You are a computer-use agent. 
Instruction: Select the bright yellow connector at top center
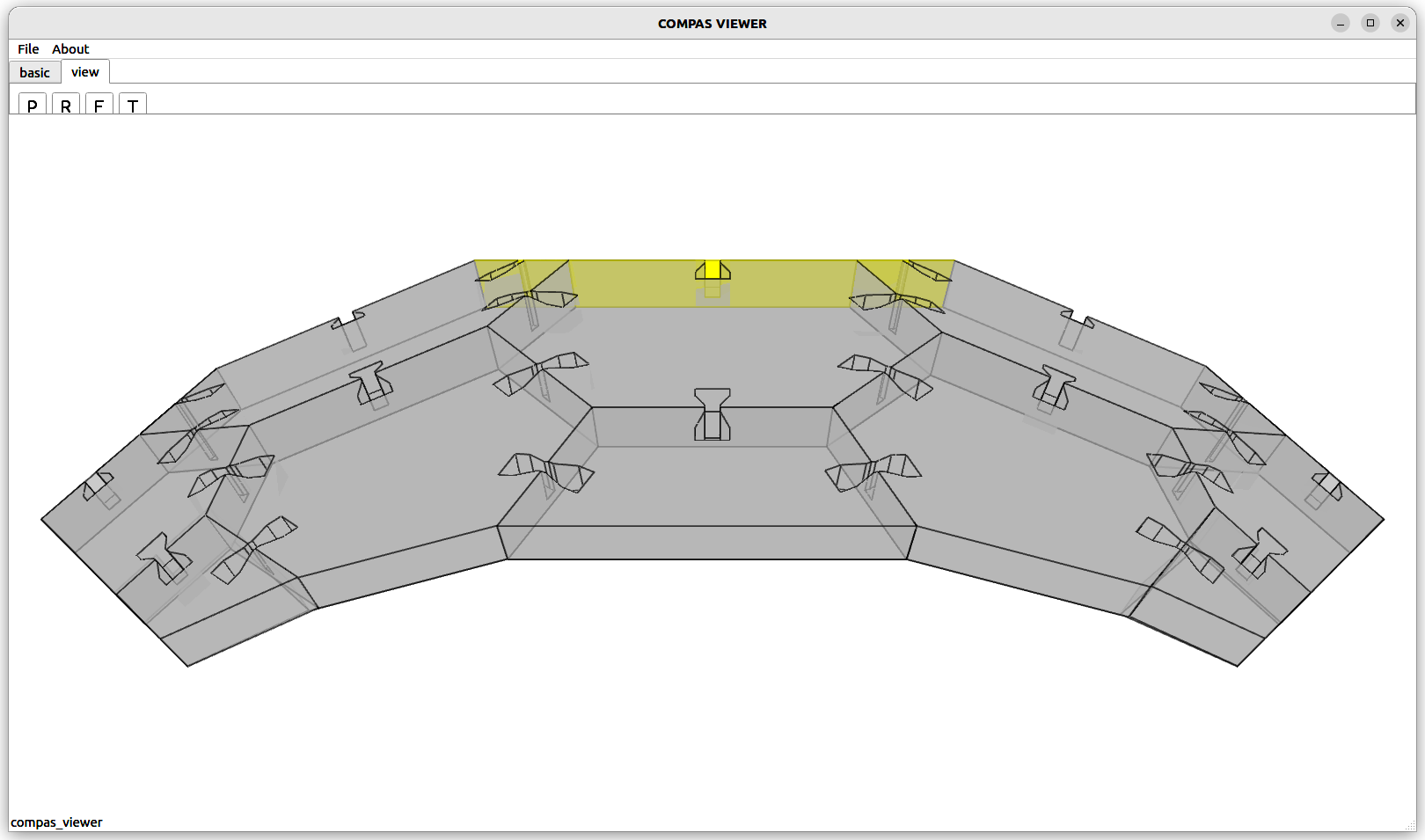pyautogui.click(x=712, y=269)
